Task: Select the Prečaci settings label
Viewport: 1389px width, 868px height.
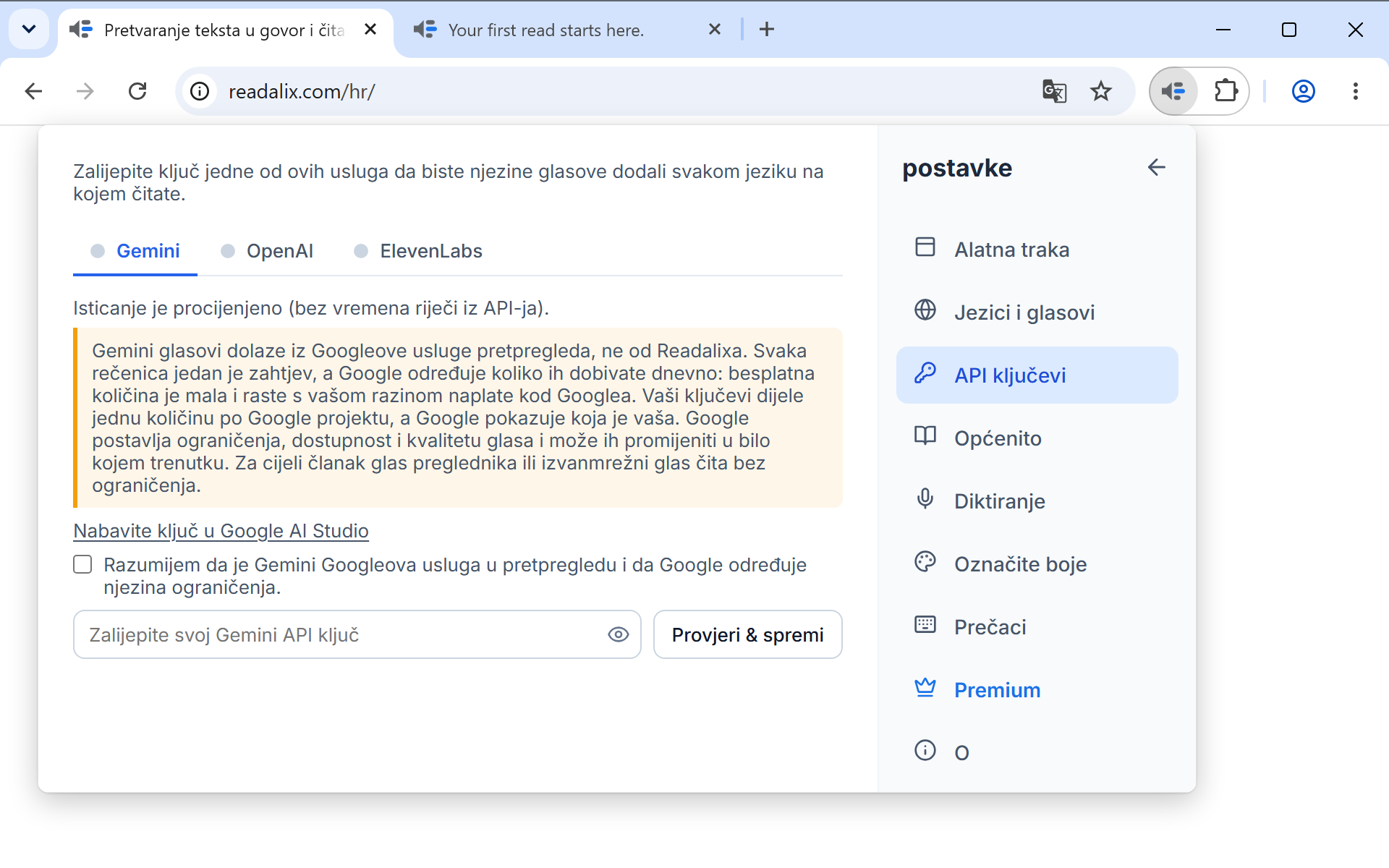Action: 990,627
